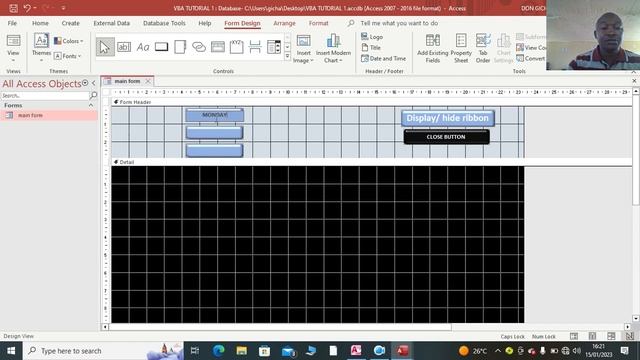This screenshot has width=640, height=360.
Task: Open Microsoft Edge from taskbar
Action: pos(218,351)
